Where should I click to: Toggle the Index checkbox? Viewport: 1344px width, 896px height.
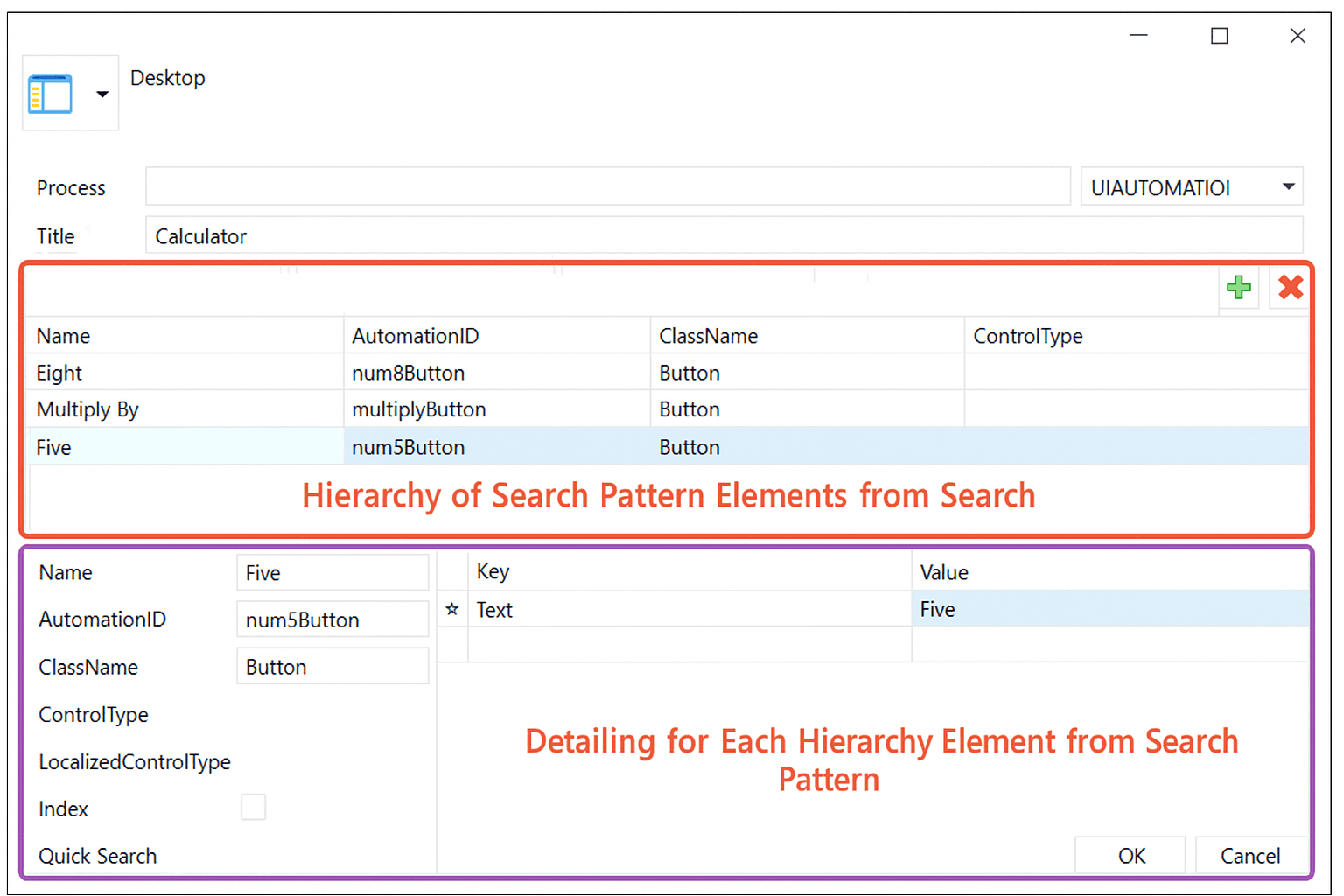point(253,807)
